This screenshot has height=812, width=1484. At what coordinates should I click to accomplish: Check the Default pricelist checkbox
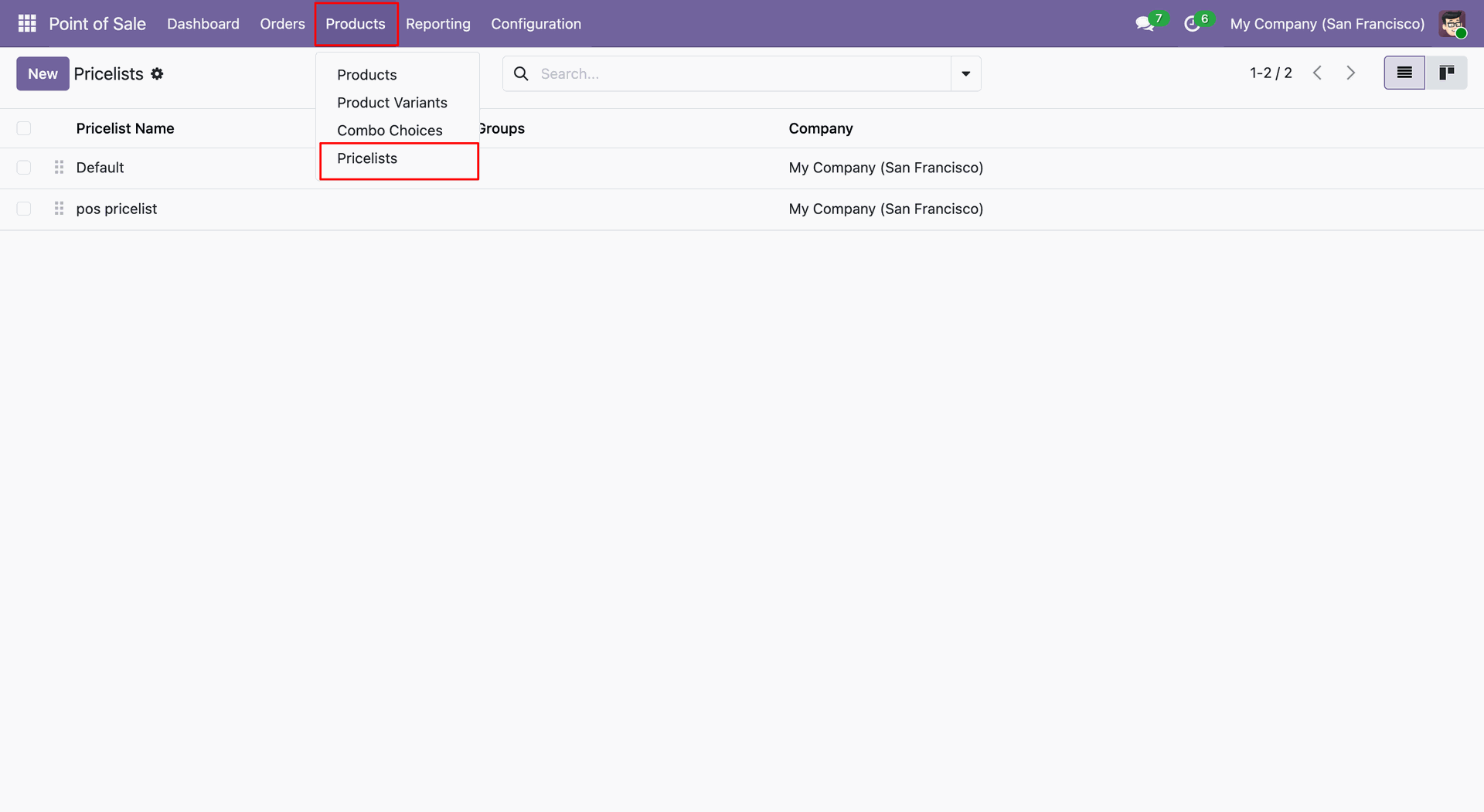[24, 168]
